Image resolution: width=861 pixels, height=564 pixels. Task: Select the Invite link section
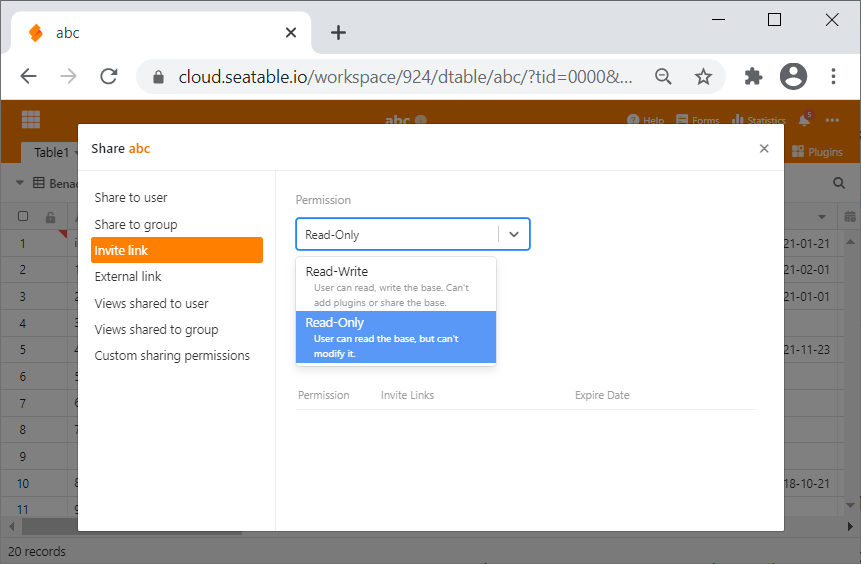coord(177,250)
